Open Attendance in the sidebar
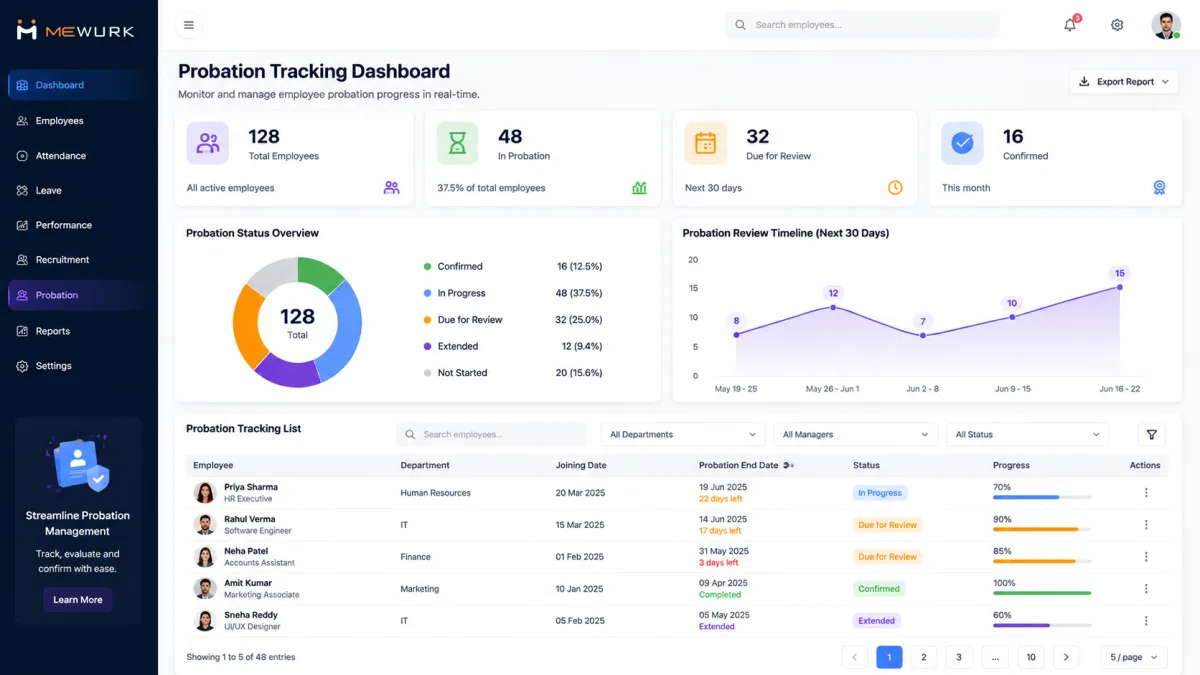Screen dimensions: 1200x675 point(78,156)
